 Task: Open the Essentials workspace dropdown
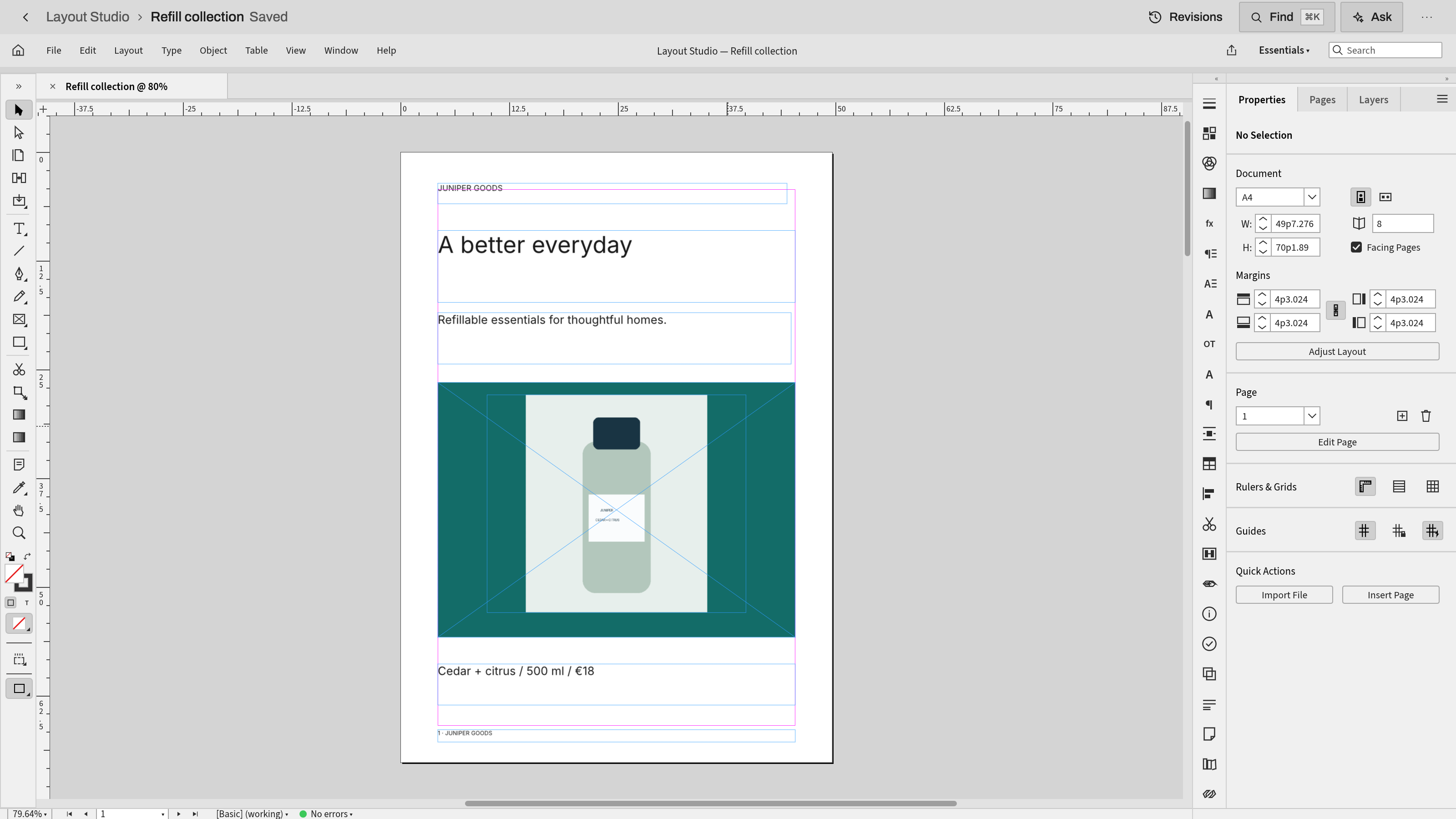click(1284, 51)
